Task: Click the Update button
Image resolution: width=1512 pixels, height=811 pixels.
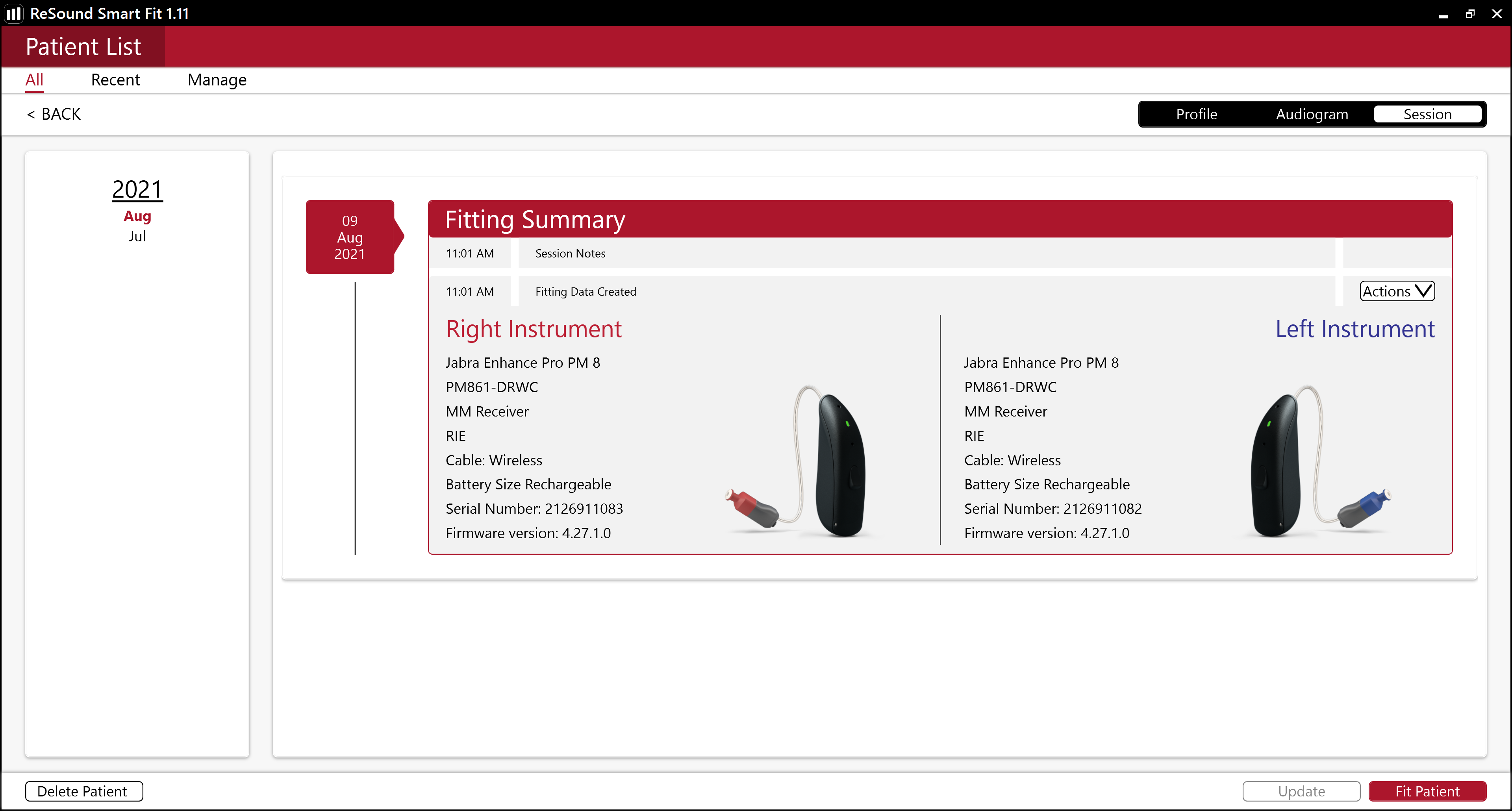Action: (1301, 791)
